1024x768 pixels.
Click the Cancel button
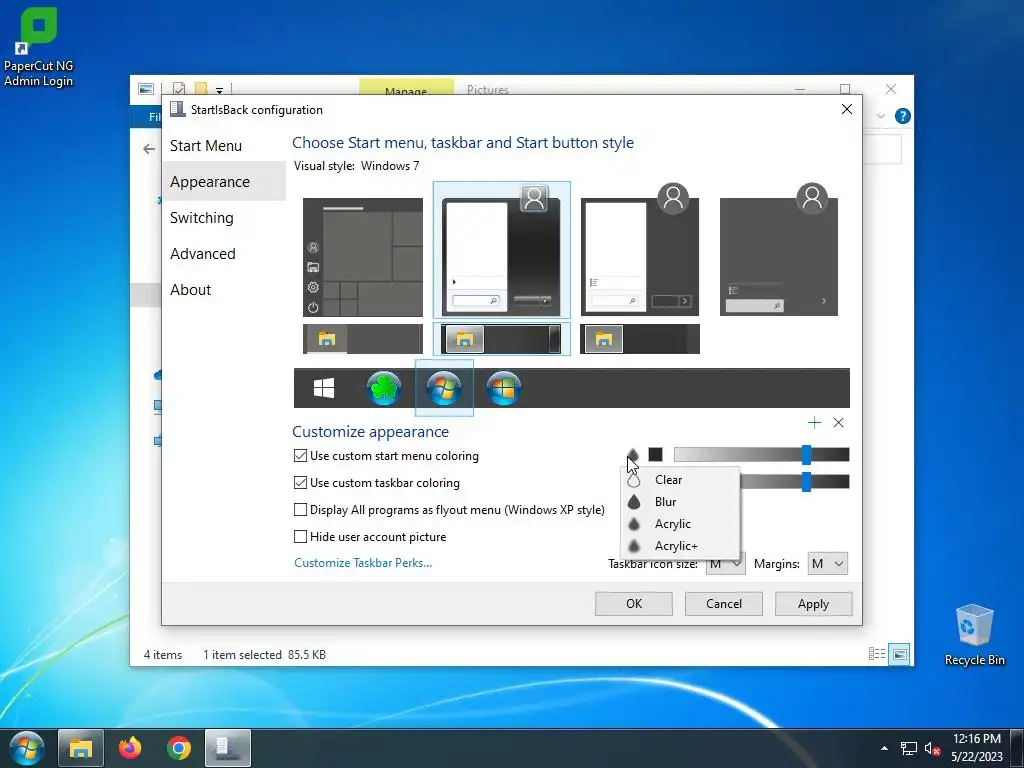(x=724, y=603)
